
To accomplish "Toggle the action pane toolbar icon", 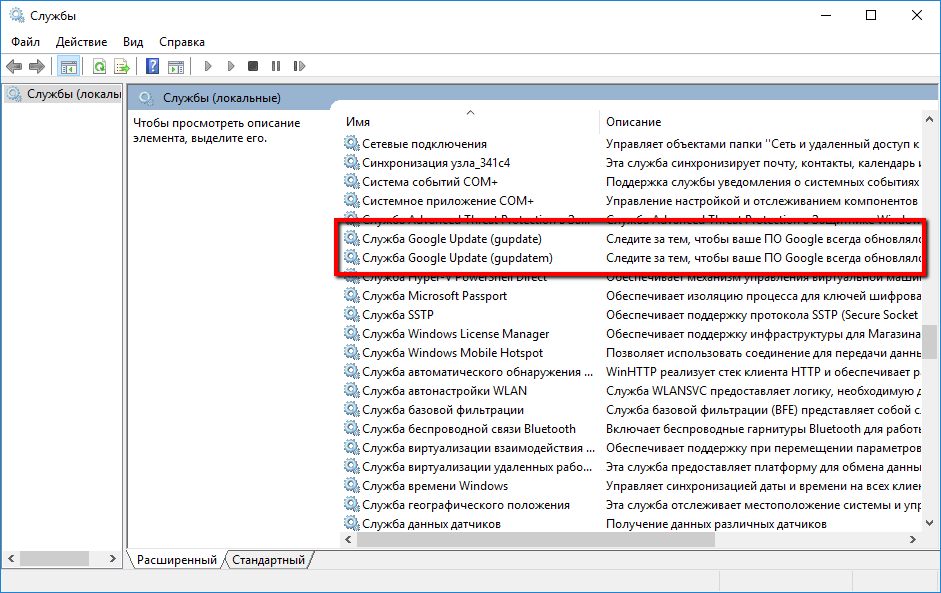I will (176, 67).
